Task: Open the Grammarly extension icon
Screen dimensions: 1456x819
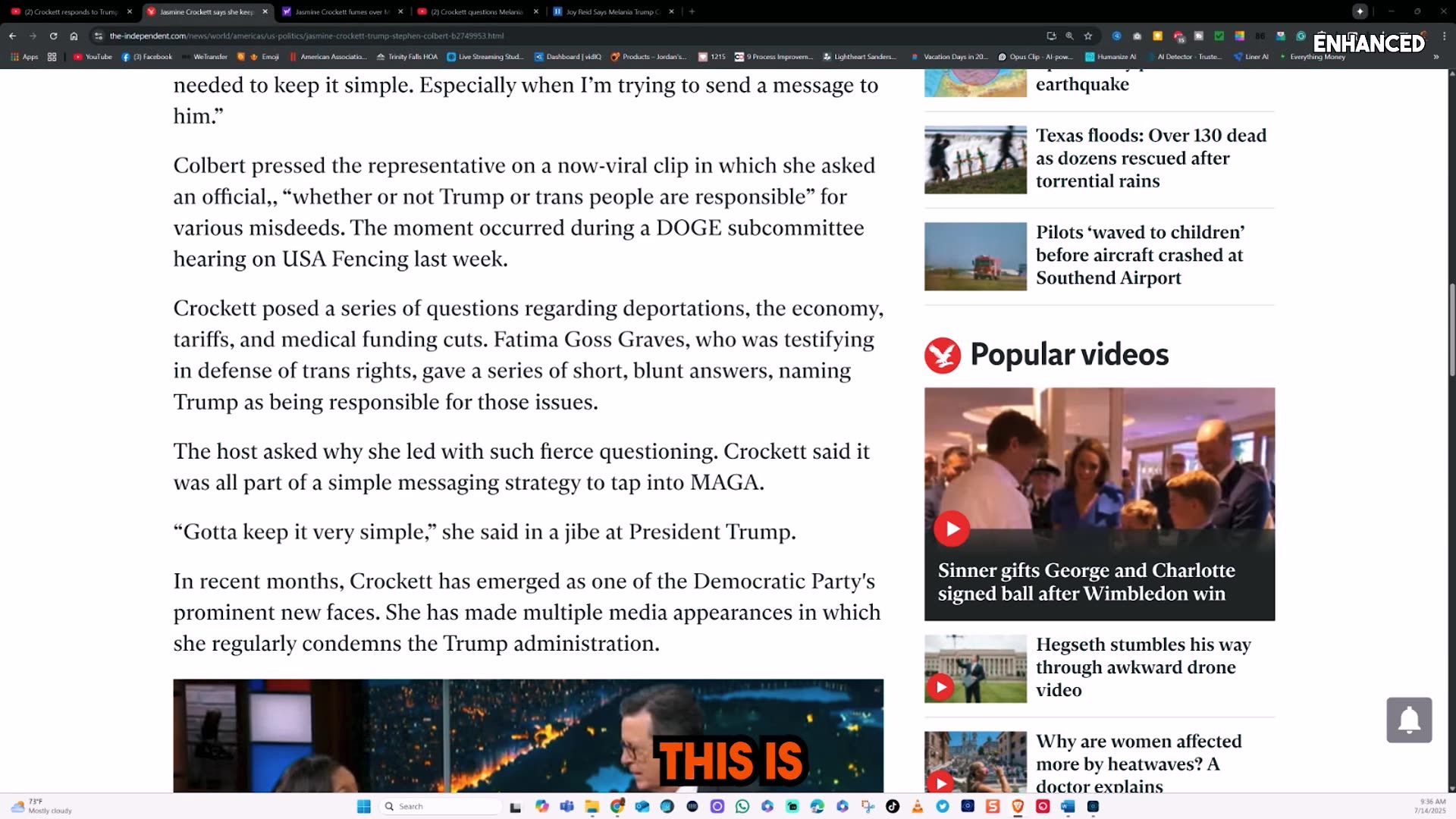Action: tap(1301, 36)
